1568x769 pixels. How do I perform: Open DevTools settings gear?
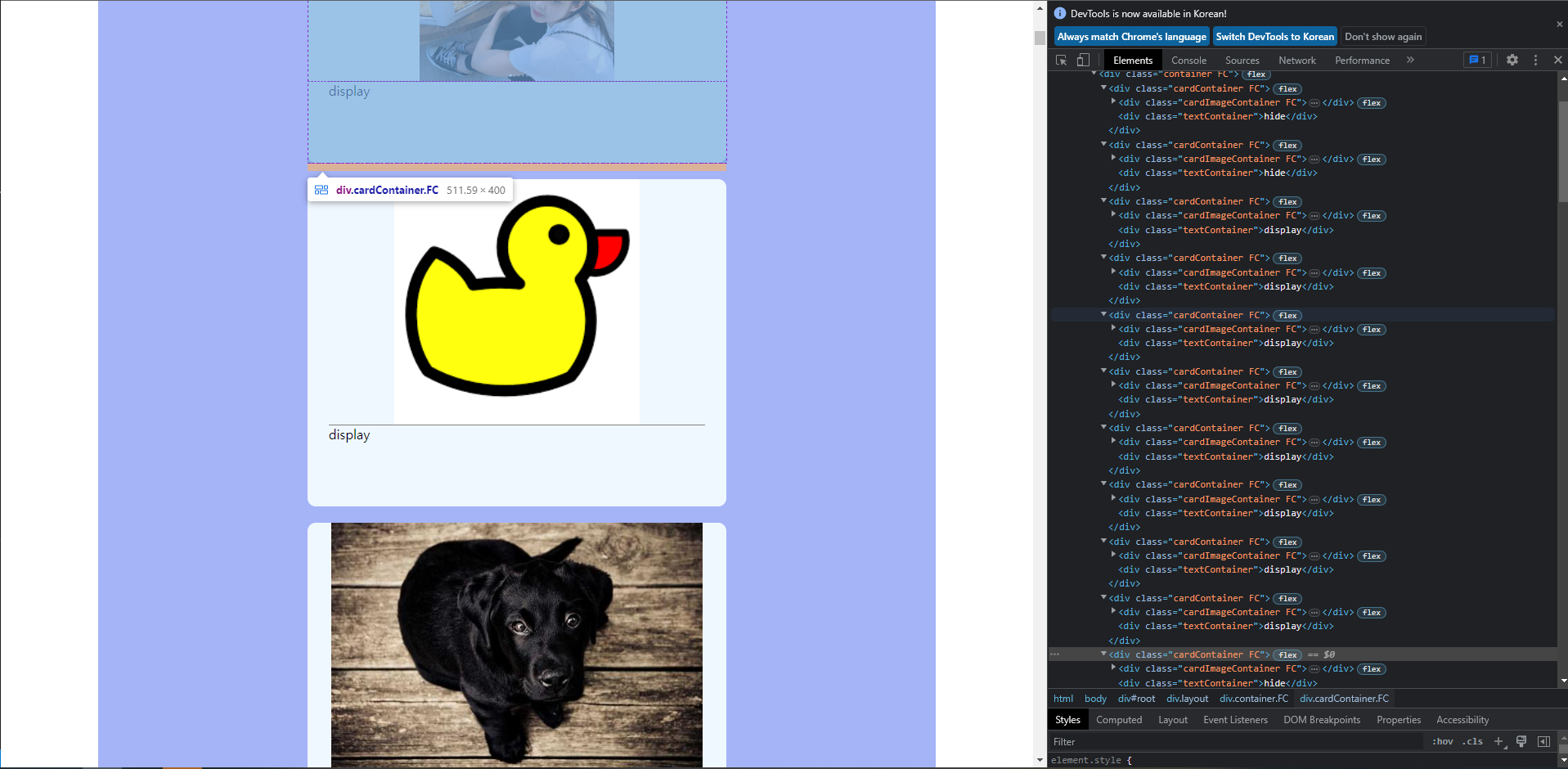click(1512, 60)
